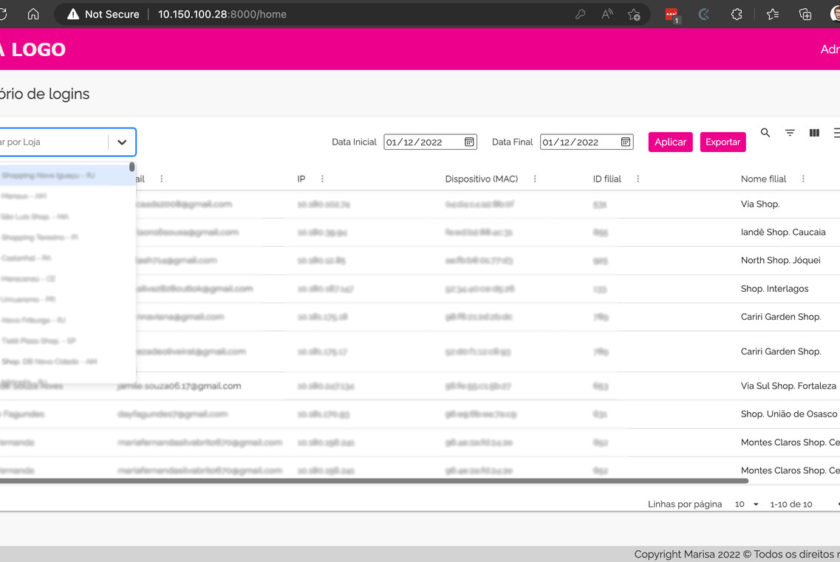Click the 1-10 de 10 pagination text
The width and height of the screenshot is (840, 562).
pyautogui.click(x=791, y=504)
